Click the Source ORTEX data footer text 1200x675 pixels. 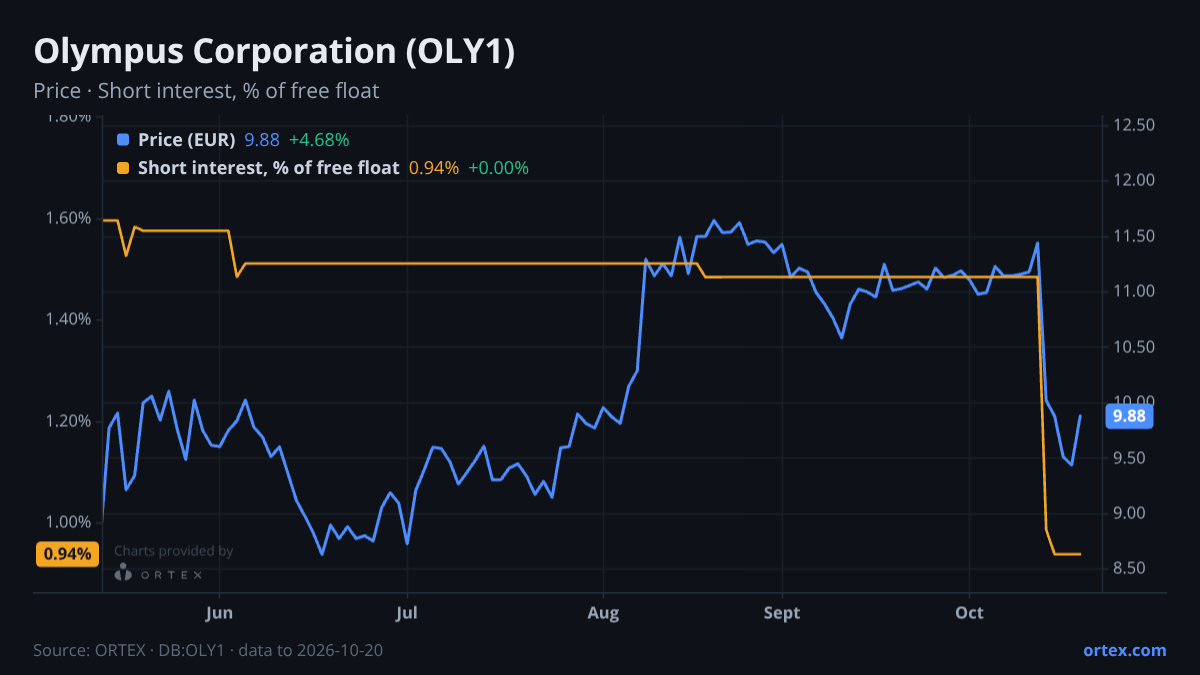[208, 650]
